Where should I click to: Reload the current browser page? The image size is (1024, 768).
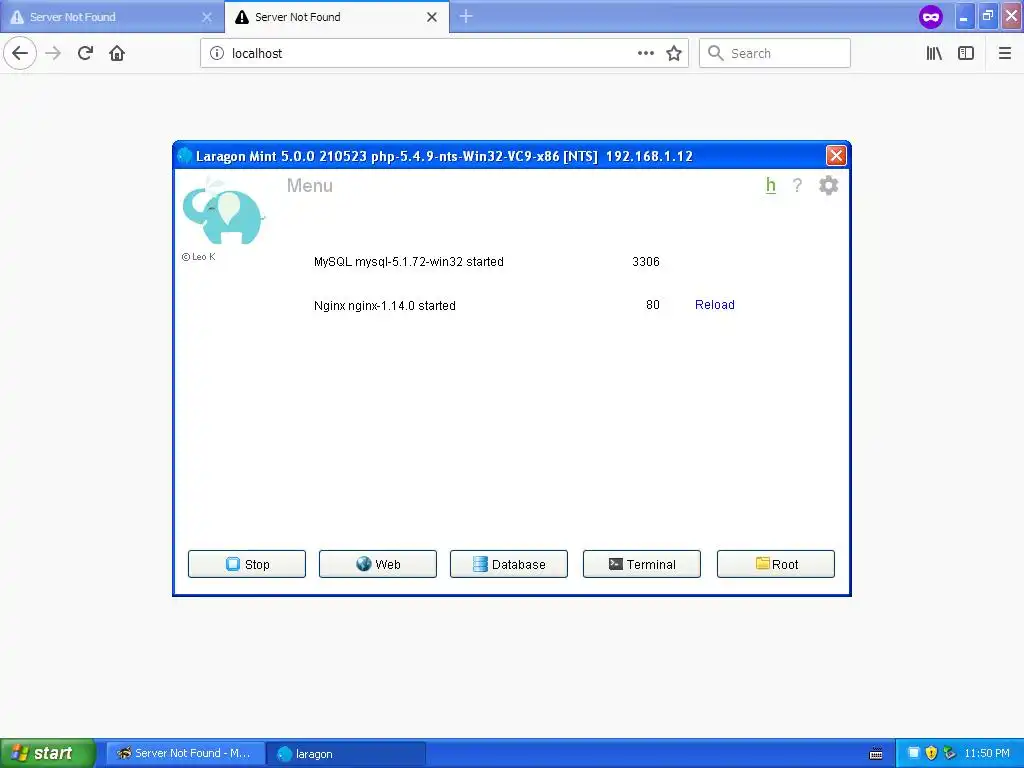pos(85,54)
